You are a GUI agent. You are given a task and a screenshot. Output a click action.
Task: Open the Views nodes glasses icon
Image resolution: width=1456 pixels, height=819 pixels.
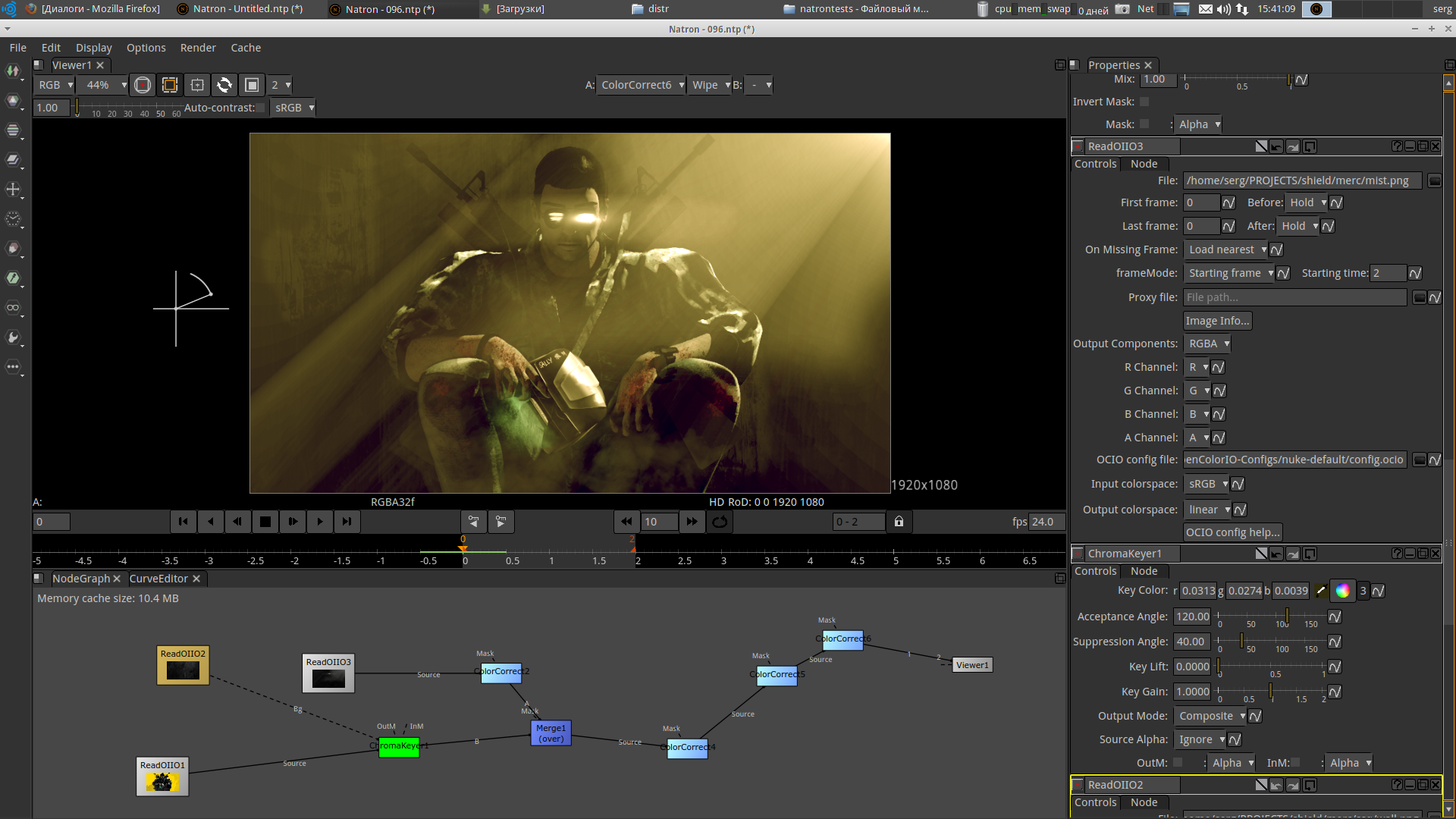pos(13,308)
